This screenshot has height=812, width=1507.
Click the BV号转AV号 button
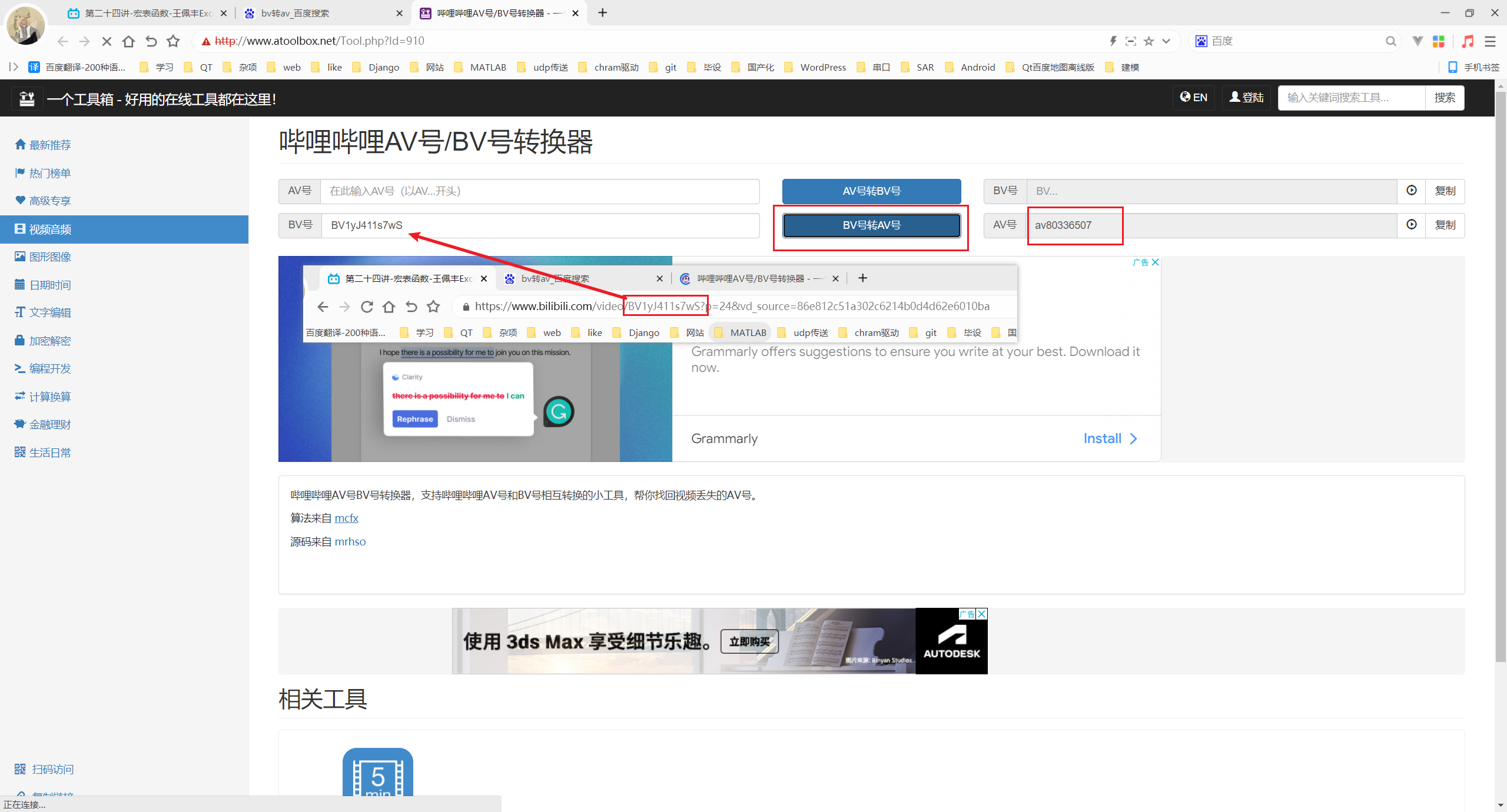pyautogui.click(x=871, y=225)
